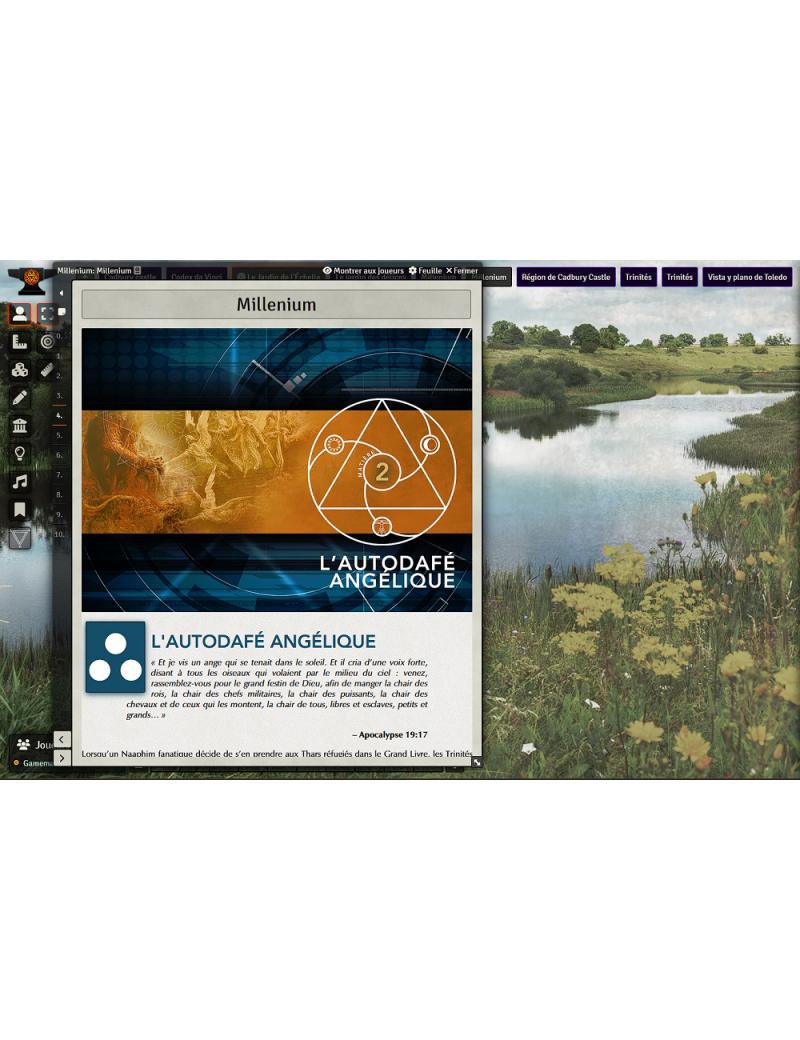800x1040 pixels.
Task: Collapse the journal page sidebar arrow
Action: tap(62, 293)
